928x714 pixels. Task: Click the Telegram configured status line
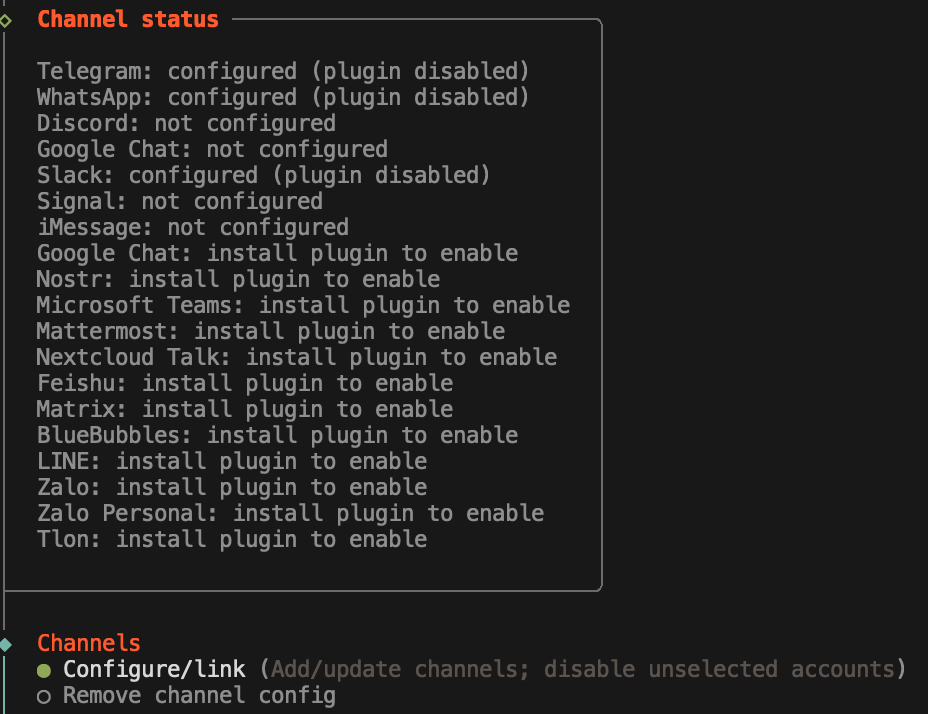point(282,71)
